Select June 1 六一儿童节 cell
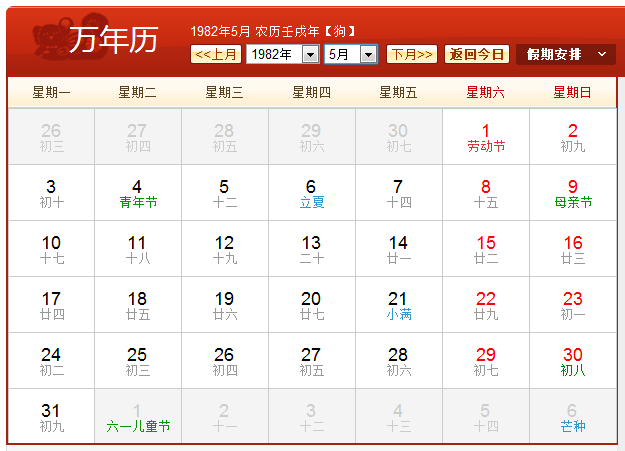625x451 pixels. [138, 416]
